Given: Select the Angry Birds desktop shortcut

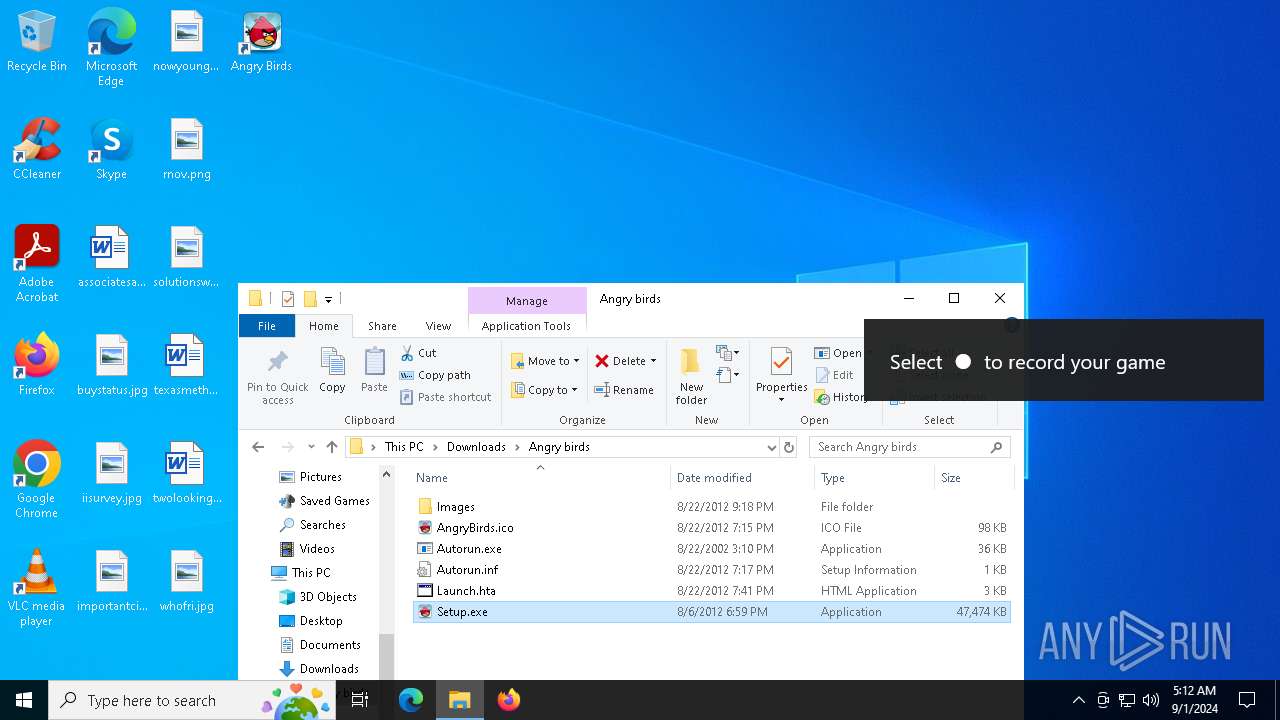Looking at the screenshot, I should pyautogui.click(x=261, y=42).
